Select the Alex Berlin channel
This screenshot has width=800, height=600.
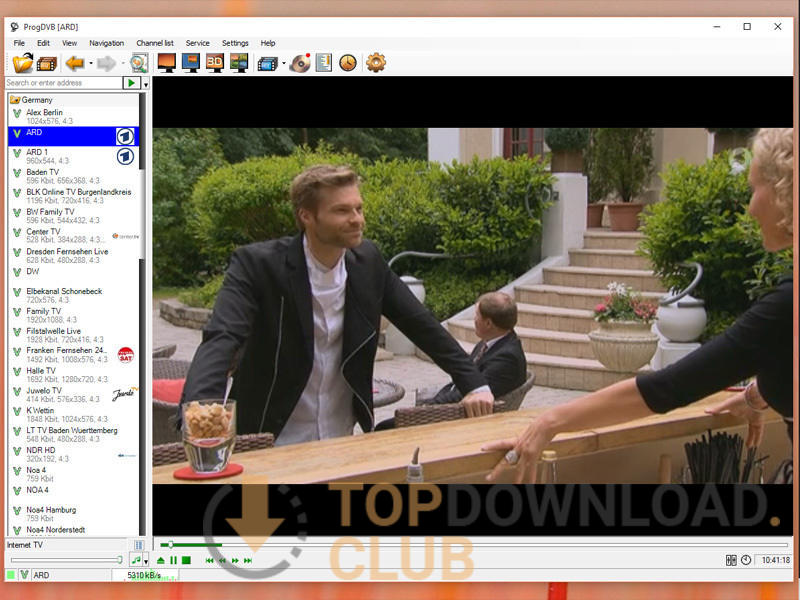point(73,116)
